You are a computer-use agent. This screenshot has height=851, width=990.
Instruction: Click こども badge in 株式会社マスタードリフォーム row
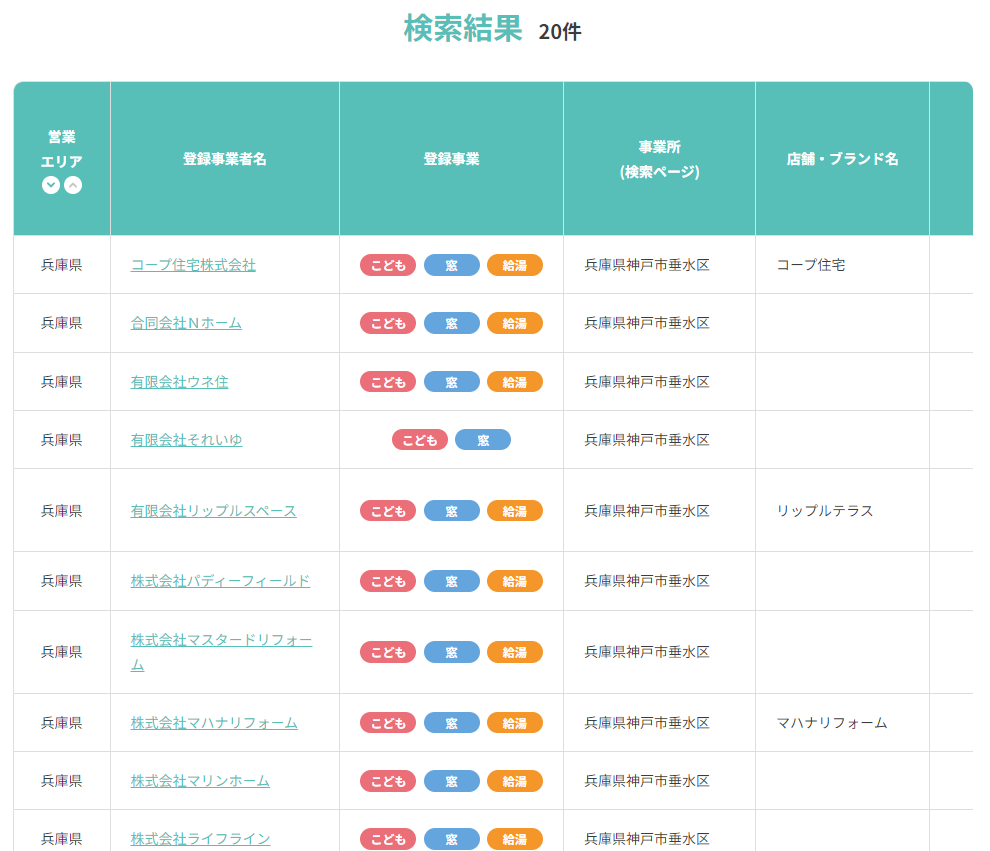pos(388,652)
